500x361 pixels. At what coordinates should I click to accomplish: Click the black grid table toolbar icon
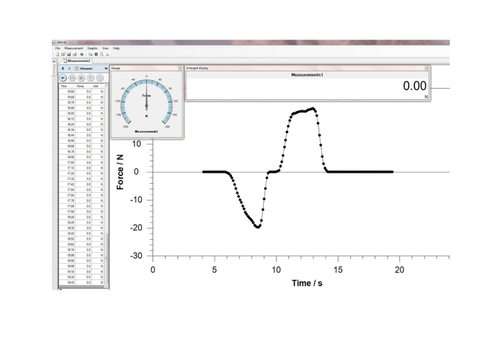(96, 54)
